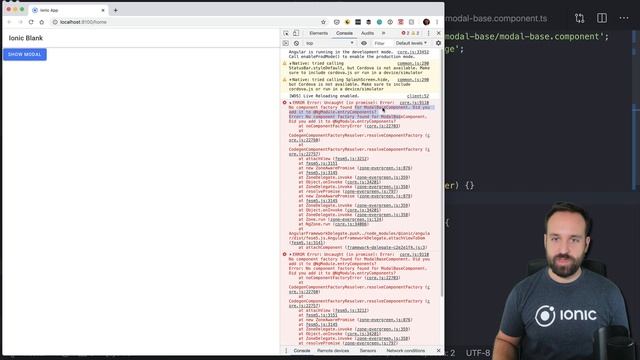Open the client:52 source link
This screenshot has width=640, height=360.
click(x=418, y=96)
